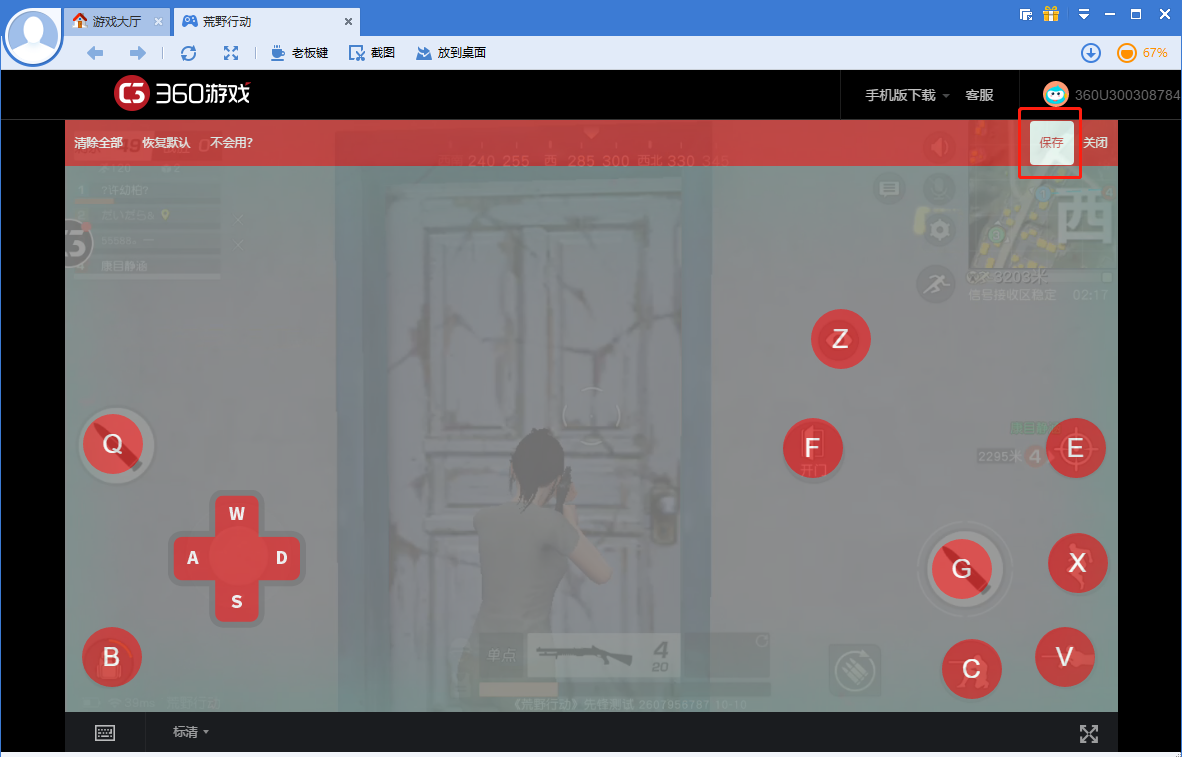Click 关闭 to close mapping editor
1182x757 pixels.
pos(1095,143)
